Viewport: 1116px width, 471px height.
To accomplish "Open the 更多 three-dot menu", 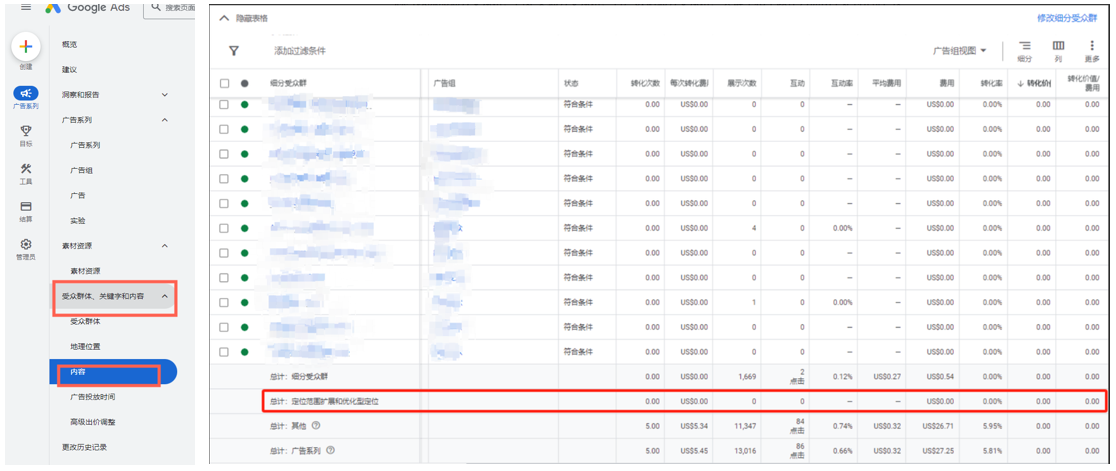I will (1093, 46).
